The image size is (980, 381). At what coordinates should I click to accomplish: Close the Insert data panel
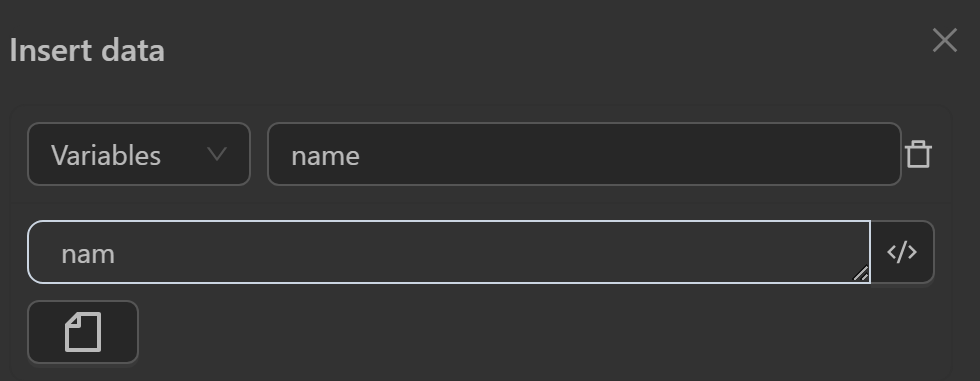point(944,41)
